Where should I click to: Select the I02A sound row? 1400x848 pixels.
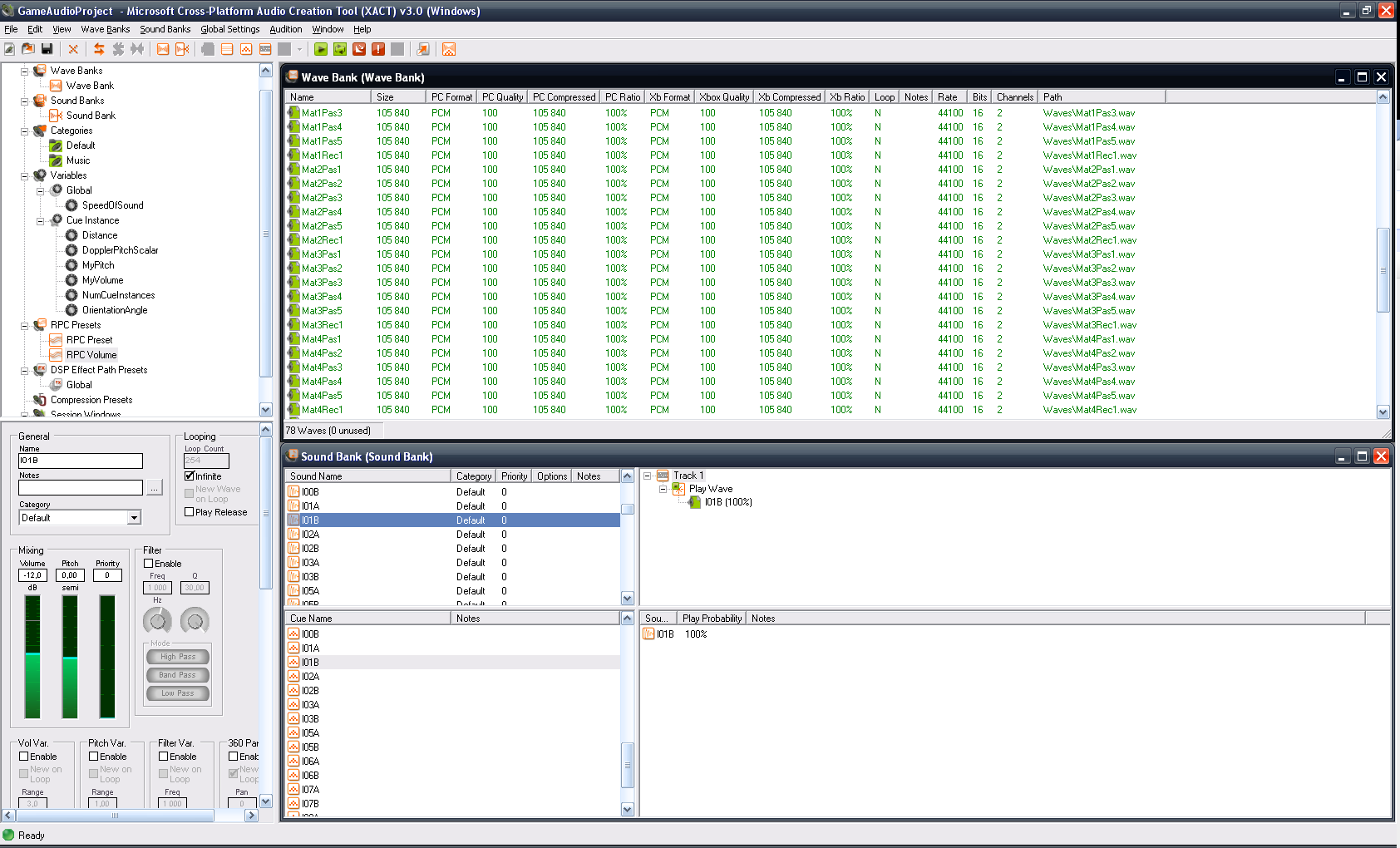tap(453, 535)
